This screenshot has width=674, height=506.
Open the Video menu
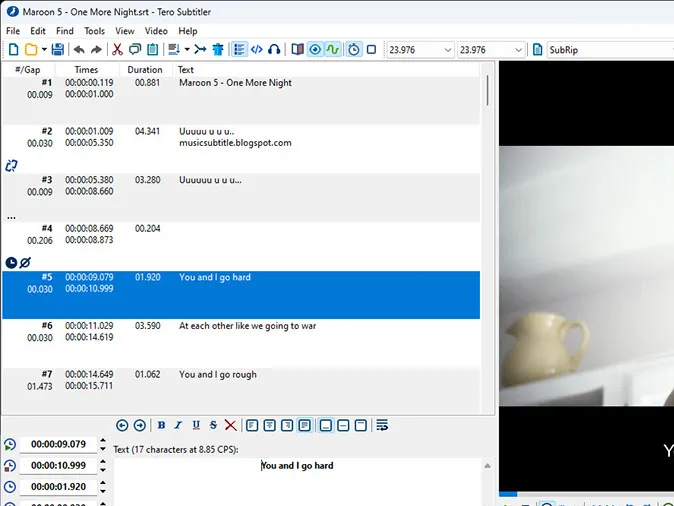[156, 31]
